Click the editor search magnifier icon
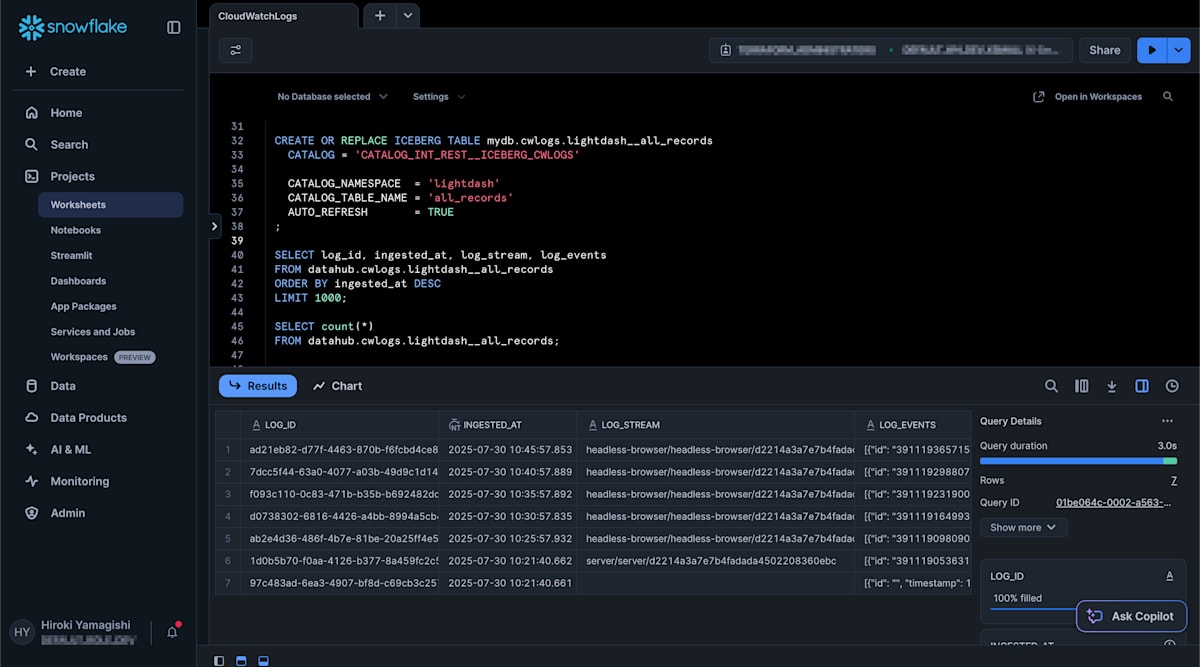The image size is (1200, 667). point(1168,97)
